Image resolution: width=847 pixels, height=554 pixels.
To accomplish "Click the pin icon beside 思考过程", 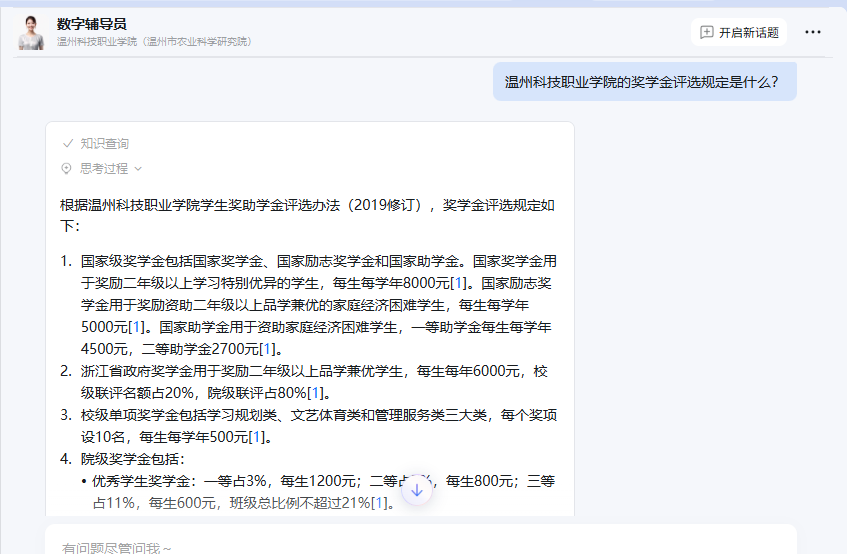I will [67, 169].
